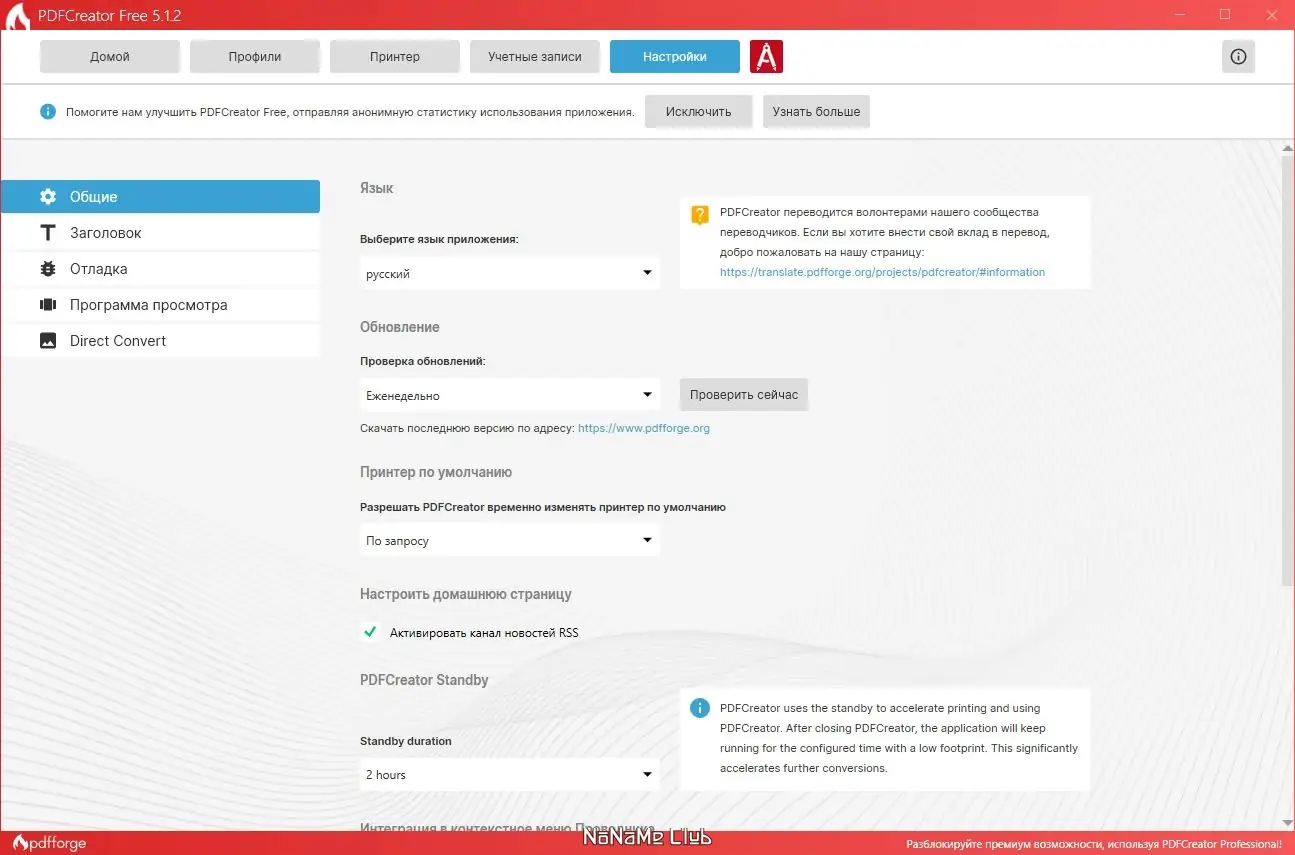Viewport: 1295px width, 855px height.
Task: Click the Настроить домашнюю страницу heading
Action: (466, 594)
